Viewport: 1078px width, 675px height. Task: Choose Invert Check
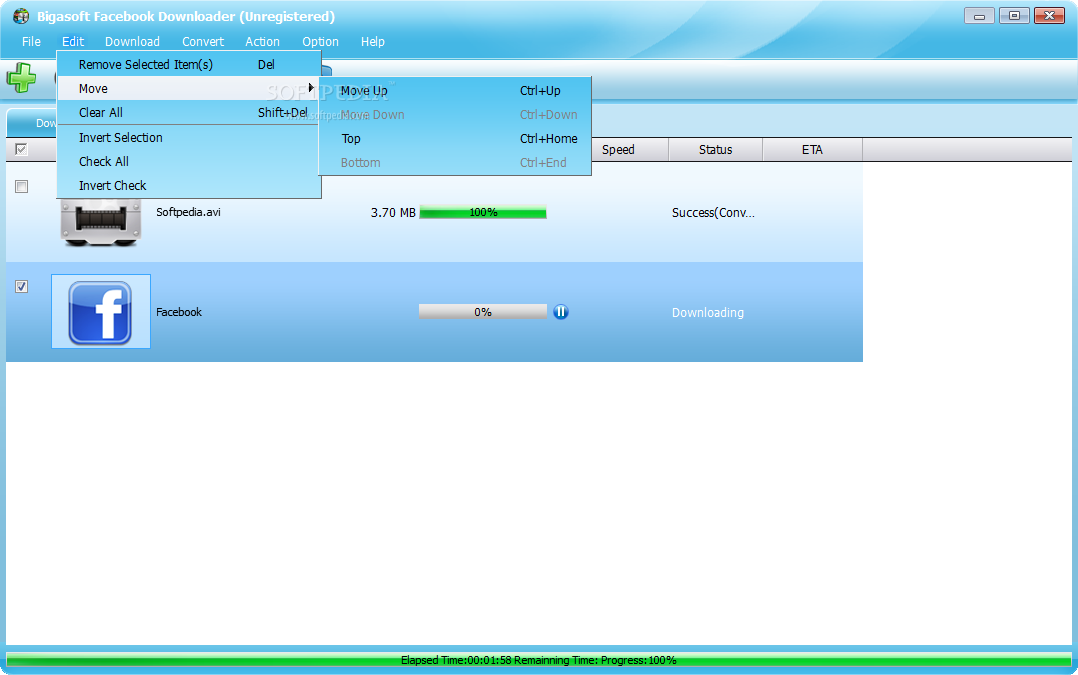(189, 186)
